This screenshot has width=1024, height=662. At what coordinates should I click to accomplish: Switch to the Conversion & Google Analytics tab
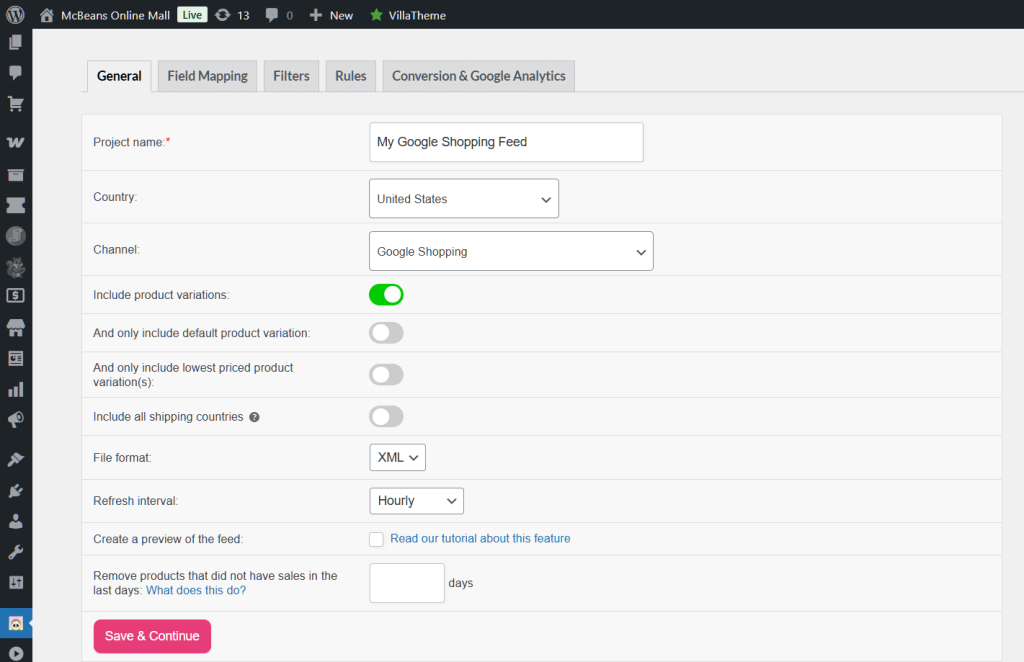(x=478, y=75)
